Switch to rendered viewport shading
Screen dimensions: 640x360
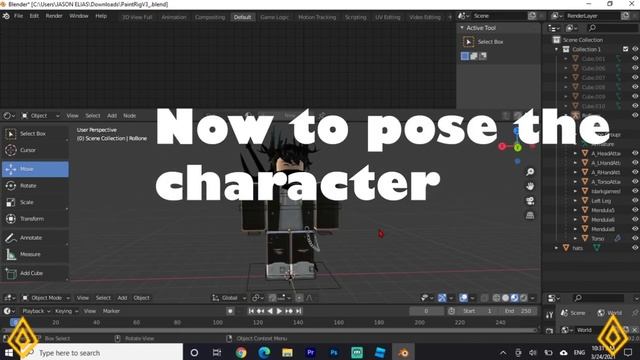[524, 298]
